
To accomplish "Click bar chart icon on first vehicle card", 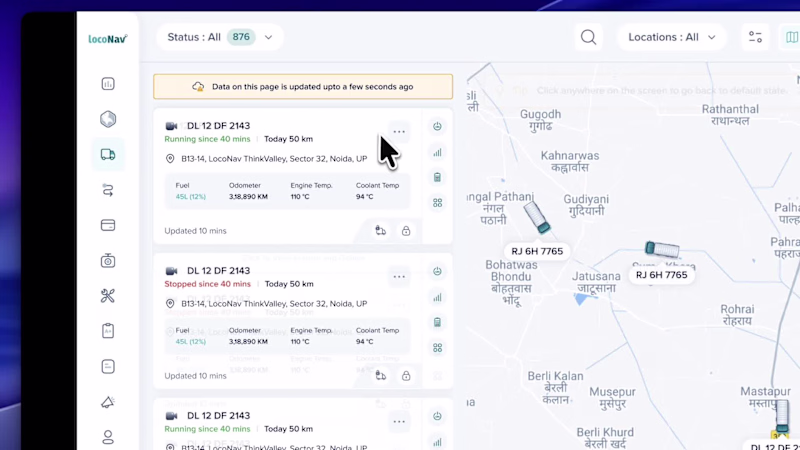I will [437, 152].
